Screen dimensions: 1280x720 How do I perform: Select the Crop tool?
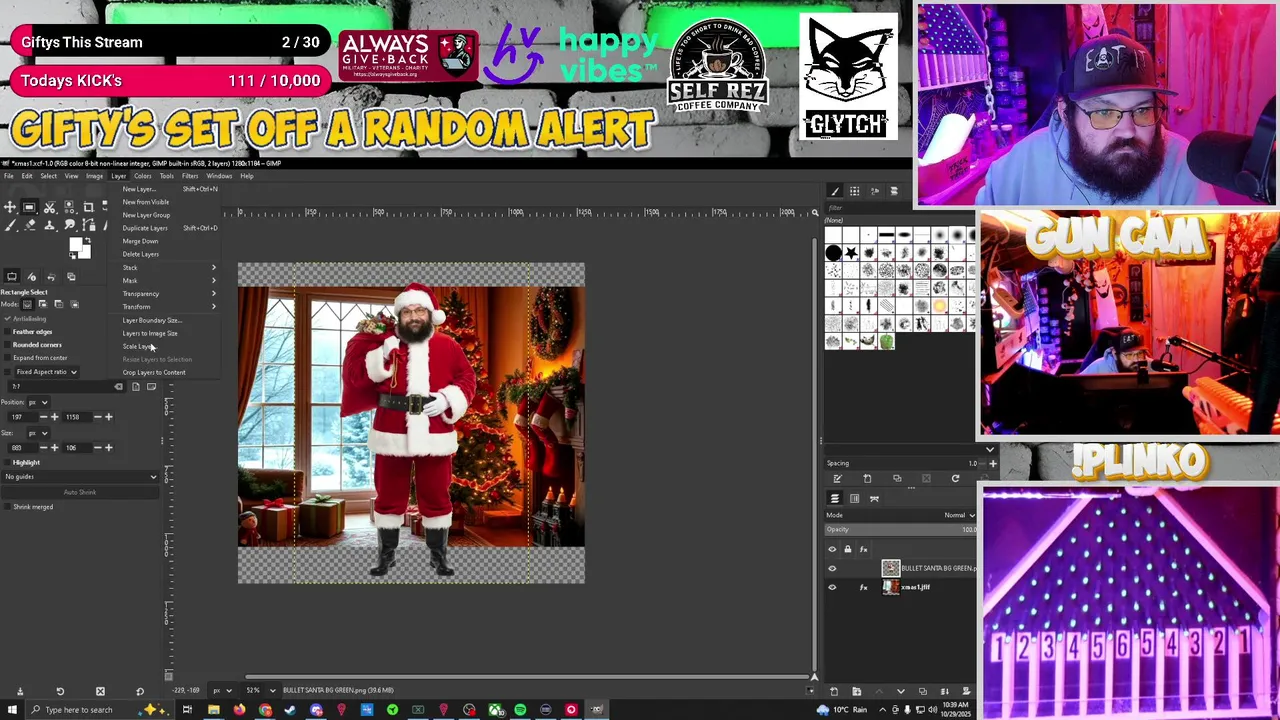[89, 207]
